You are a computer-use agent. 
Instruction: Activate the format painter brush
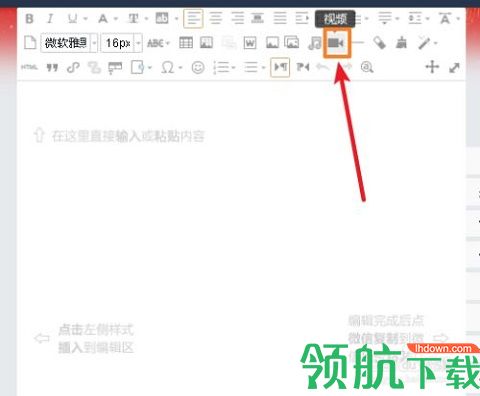coord(401,43)
